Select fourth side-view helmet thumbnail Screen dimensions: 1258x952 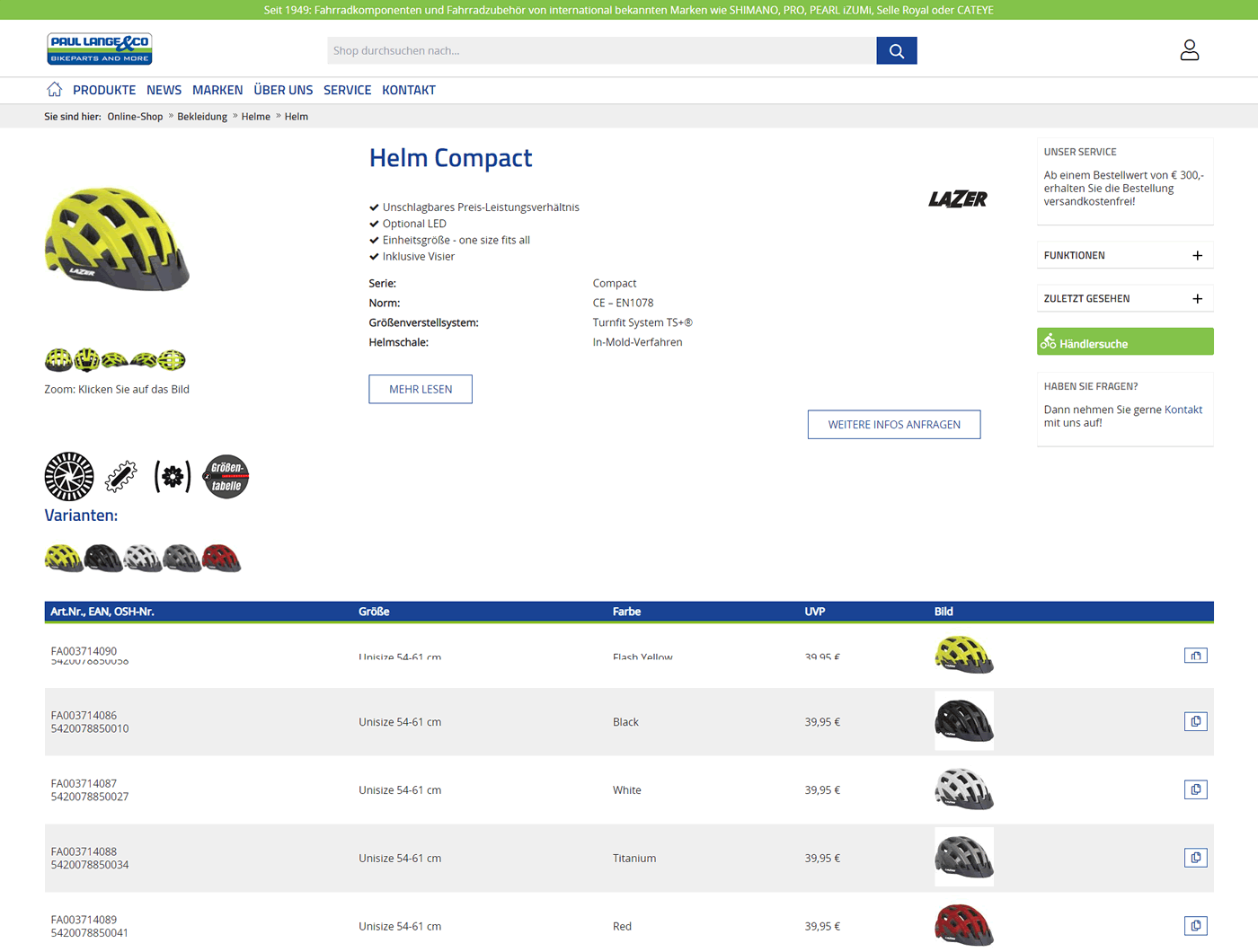coord(144,360)
